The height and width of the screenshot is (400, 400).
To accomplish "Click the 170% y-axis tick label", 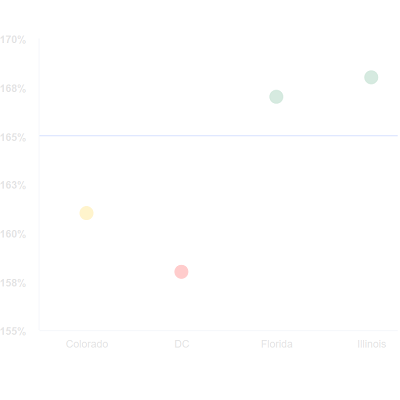I will (13, 40).
